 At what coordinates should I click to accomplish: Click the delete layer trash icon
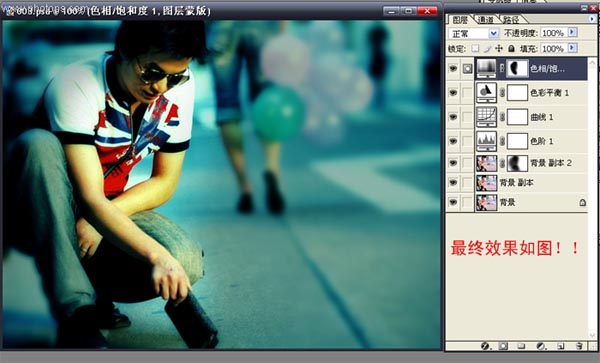579,346
